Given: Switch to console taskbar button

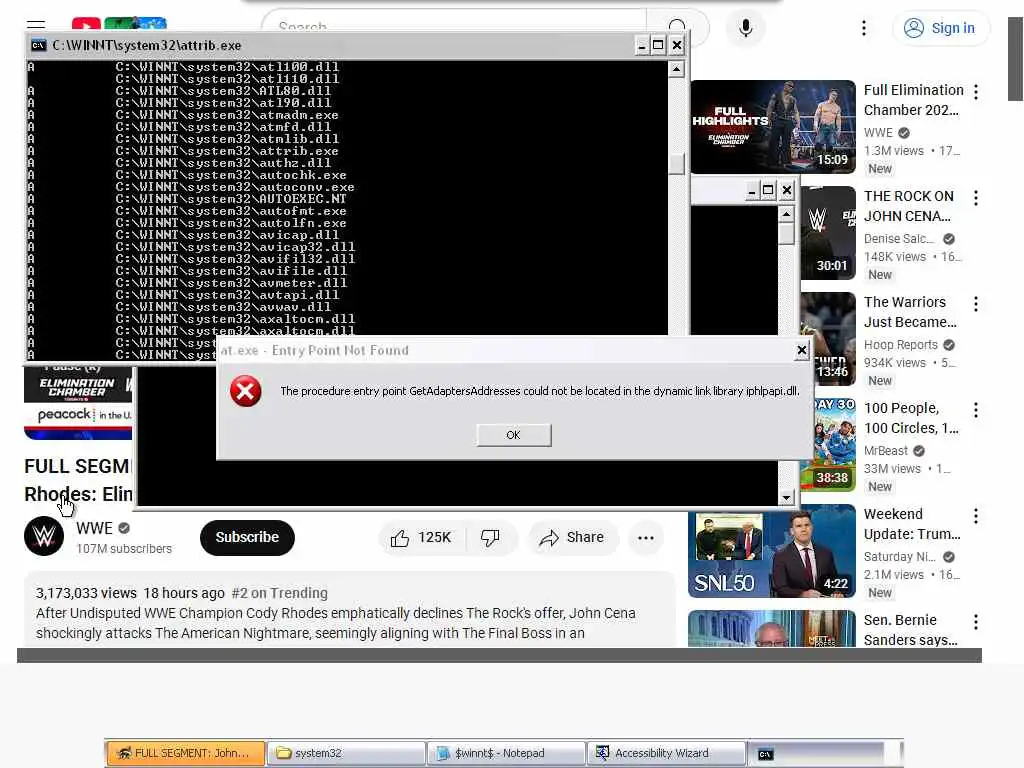Looking at the screenshot, I should click(x=816, y=753).
